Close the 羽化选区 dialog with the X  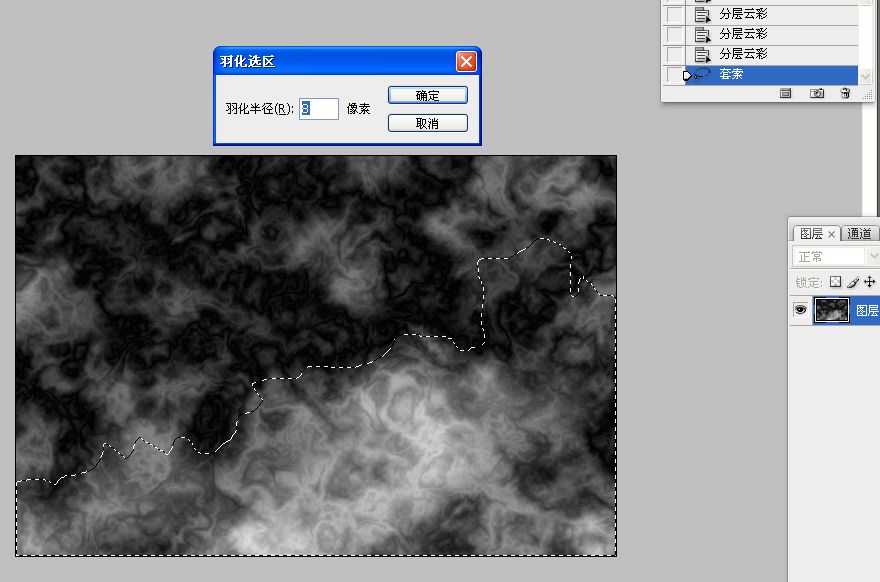point(466,61)
